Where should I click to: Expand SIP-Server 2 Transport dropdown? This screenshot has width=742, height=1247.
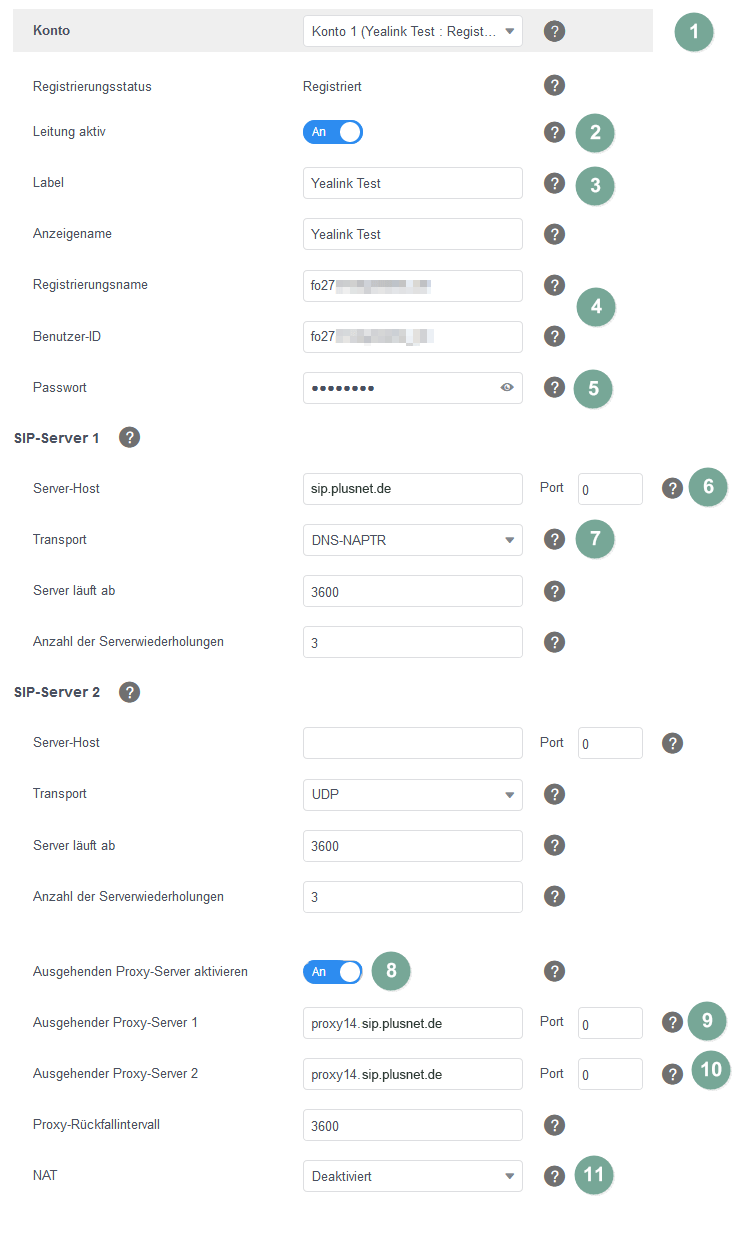point(412,795)
